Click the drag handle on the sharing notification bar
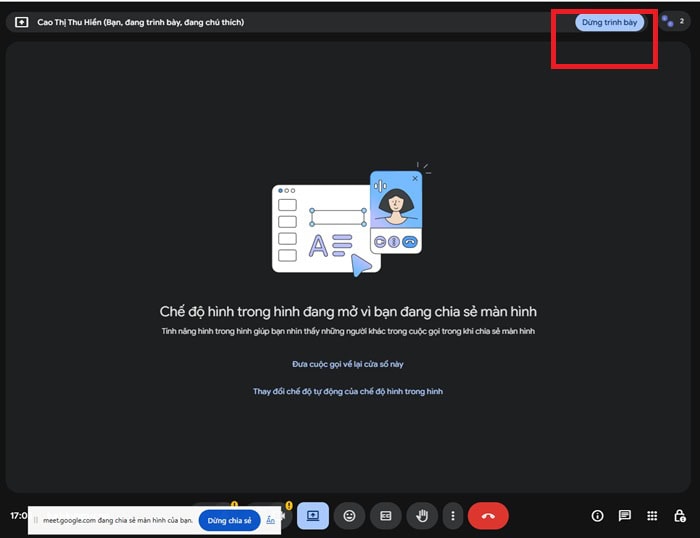Viewport: 700px width, 538px height. (36, 520)
